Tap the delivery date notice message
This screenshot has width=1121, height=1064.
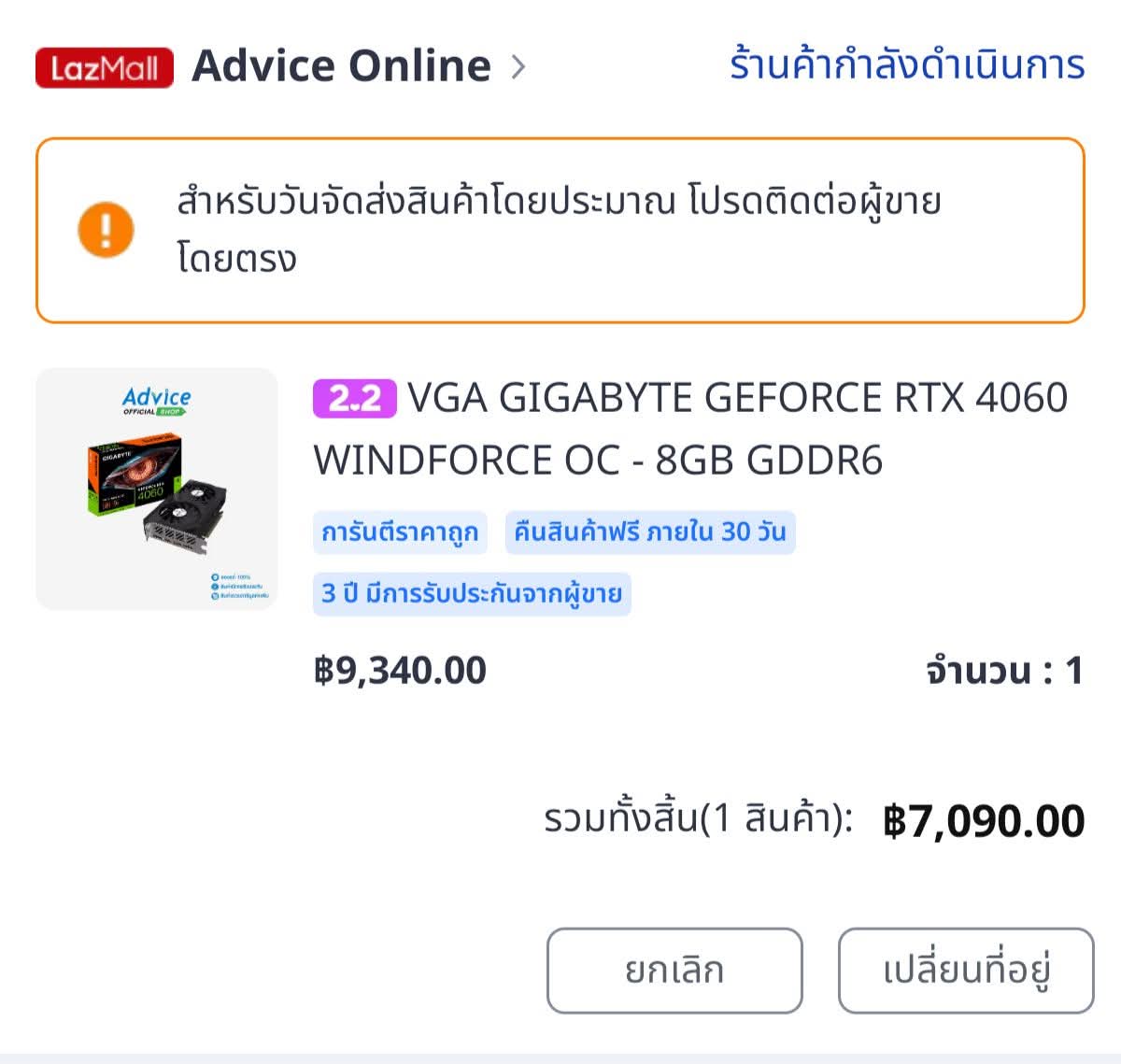(560, 230)
